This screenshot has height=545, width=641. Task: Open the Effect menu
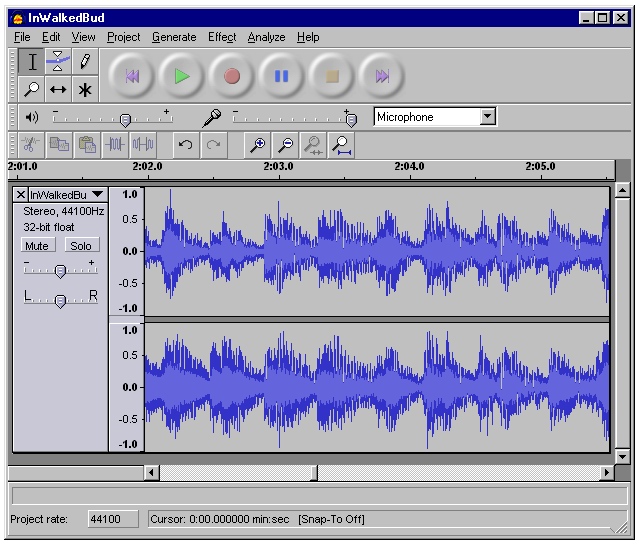point(222,37)
